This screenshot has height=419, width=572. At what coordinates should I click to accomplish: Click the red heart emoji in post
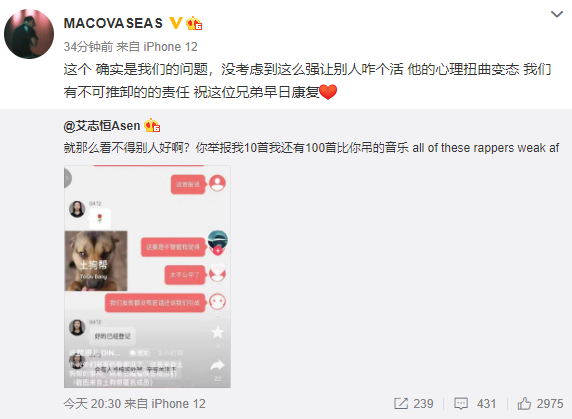[328, 92]
